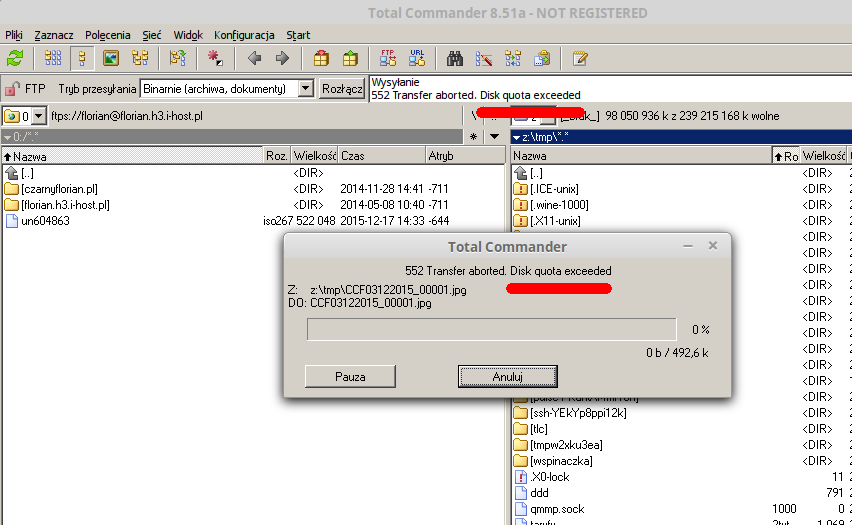852x525 pixels.
Task: Click the Pauza button in dialog
Action: (x=350, y=377)
